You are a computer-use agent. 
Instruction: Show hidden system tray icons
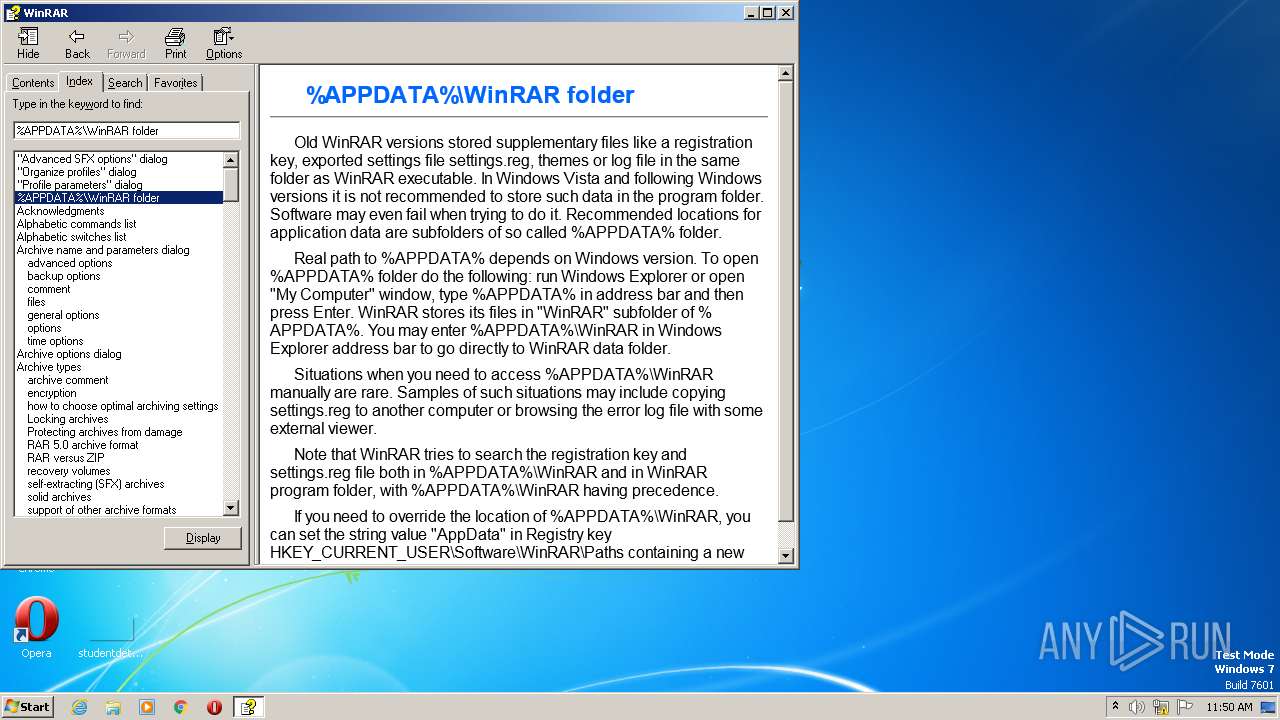tap(1116, 707)
